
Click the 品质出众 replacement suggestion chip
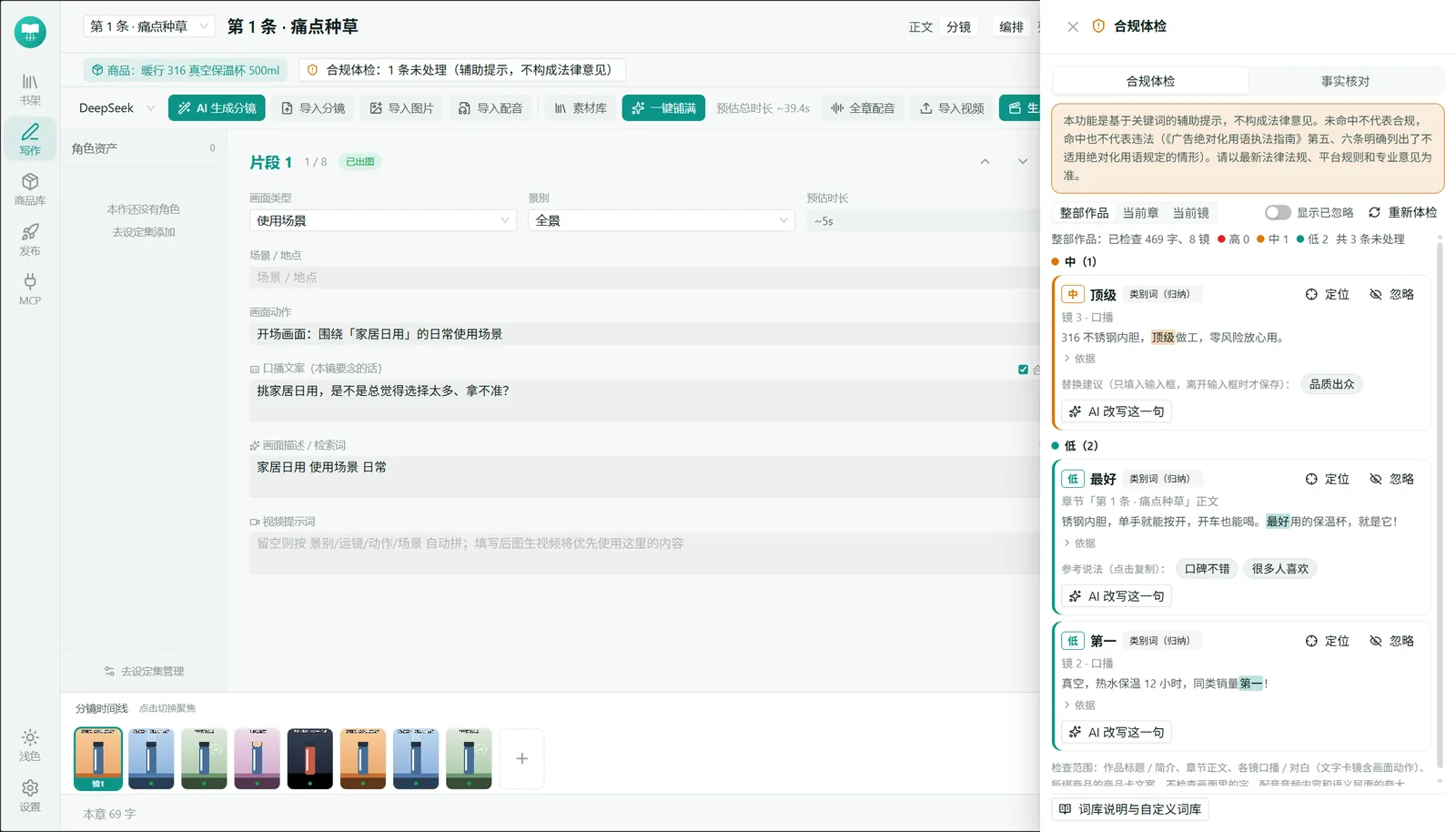click(x=1331, y=384)
